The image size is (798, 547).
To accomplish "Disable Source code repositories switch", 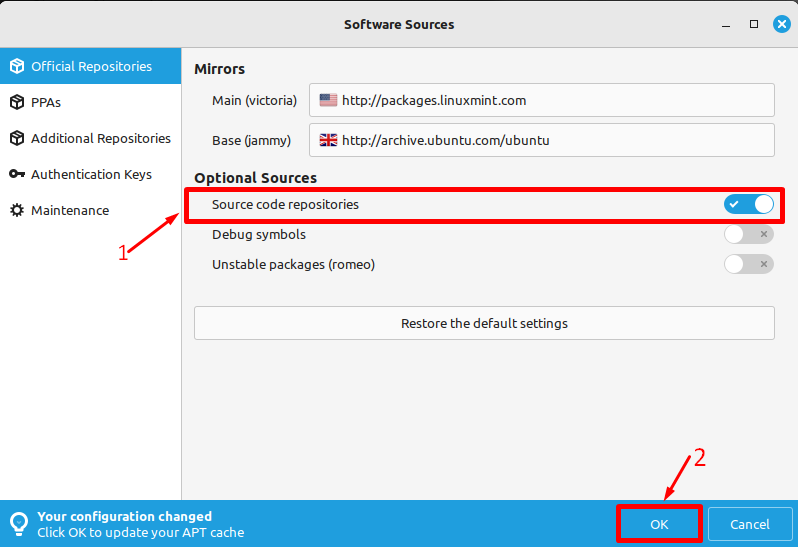I will point(749,204).
